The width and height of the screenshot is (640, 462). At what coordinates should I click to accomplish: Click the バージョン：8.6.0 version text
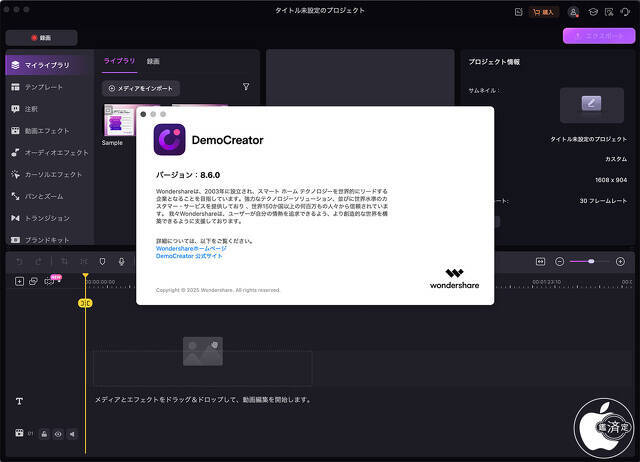188,175
